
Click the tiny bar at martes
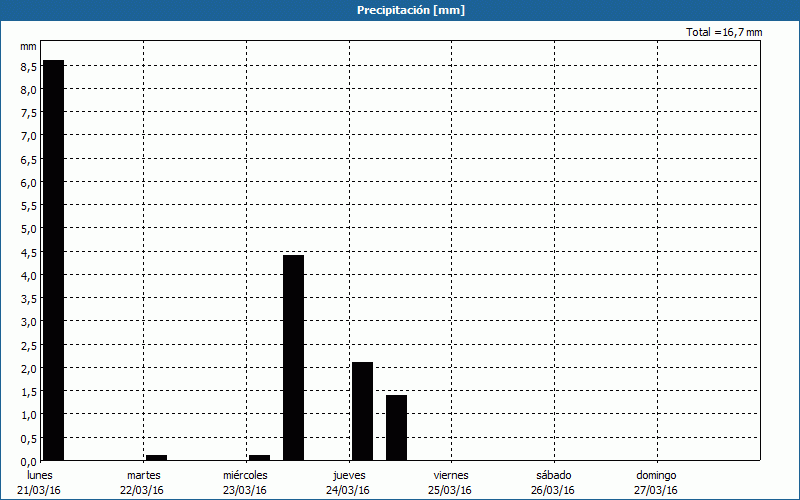click(x=156, y=458)
